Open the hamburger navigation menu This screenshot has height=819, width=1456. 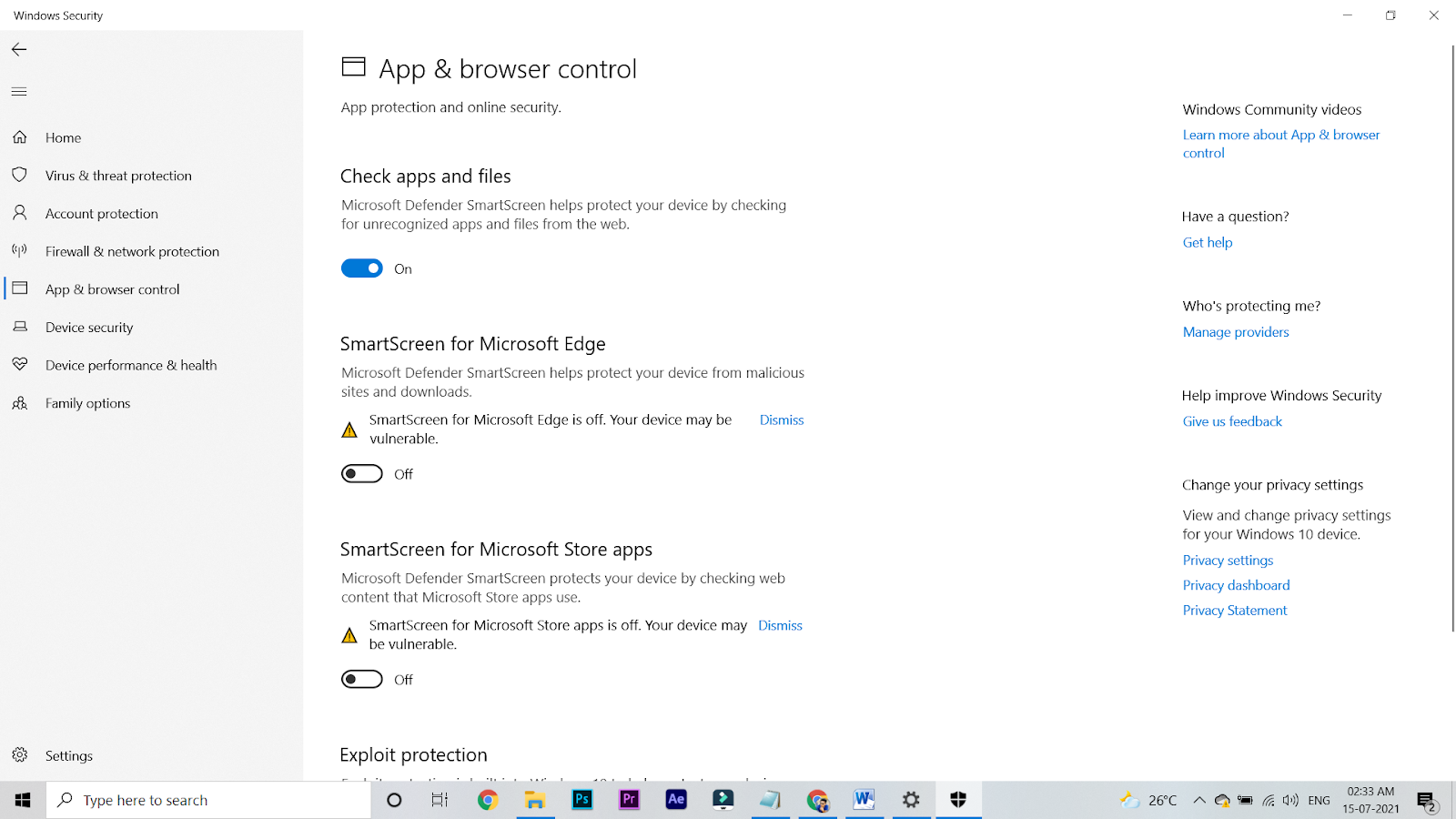point(19,91)
